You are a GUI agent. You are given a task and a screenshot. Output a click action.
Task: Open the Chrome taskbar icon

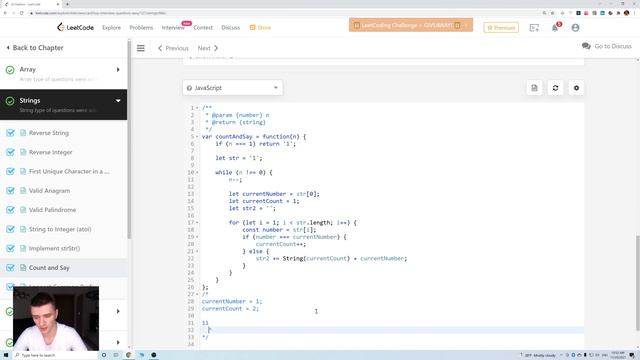(129, 355)
